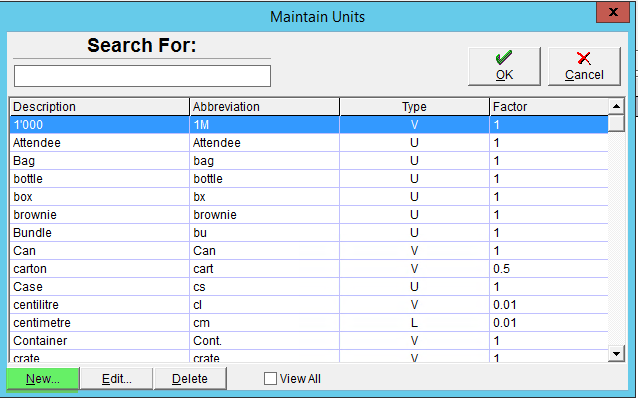Screen dimensions: 638x399
Task: Click the scrollbar thumb of units list
Action: 616,123
